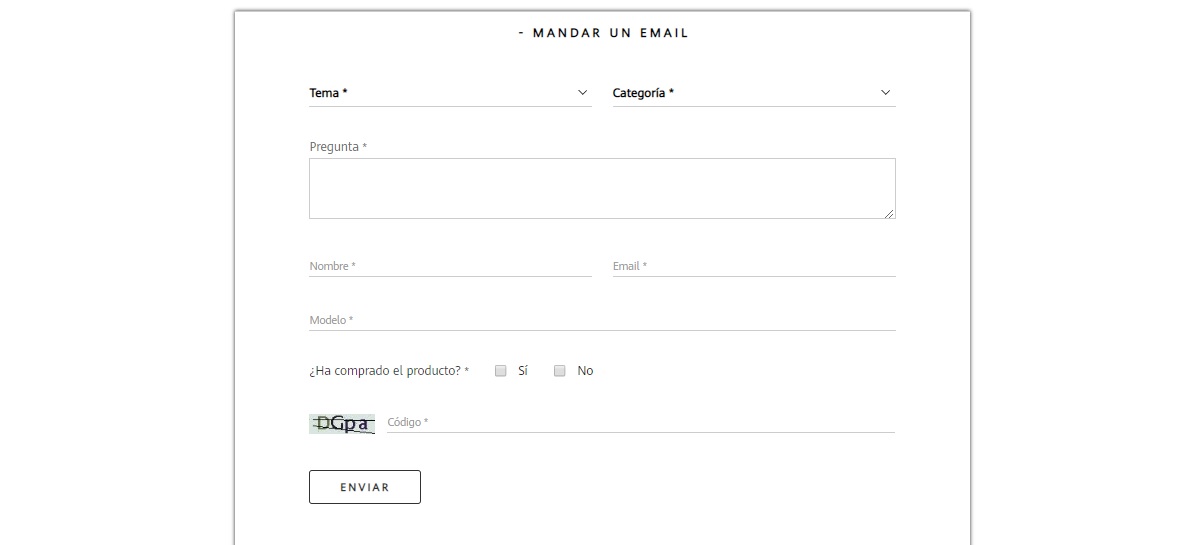Click the Tema dropdown chevron arrow

pyautogui.click(x=583, y=93)
